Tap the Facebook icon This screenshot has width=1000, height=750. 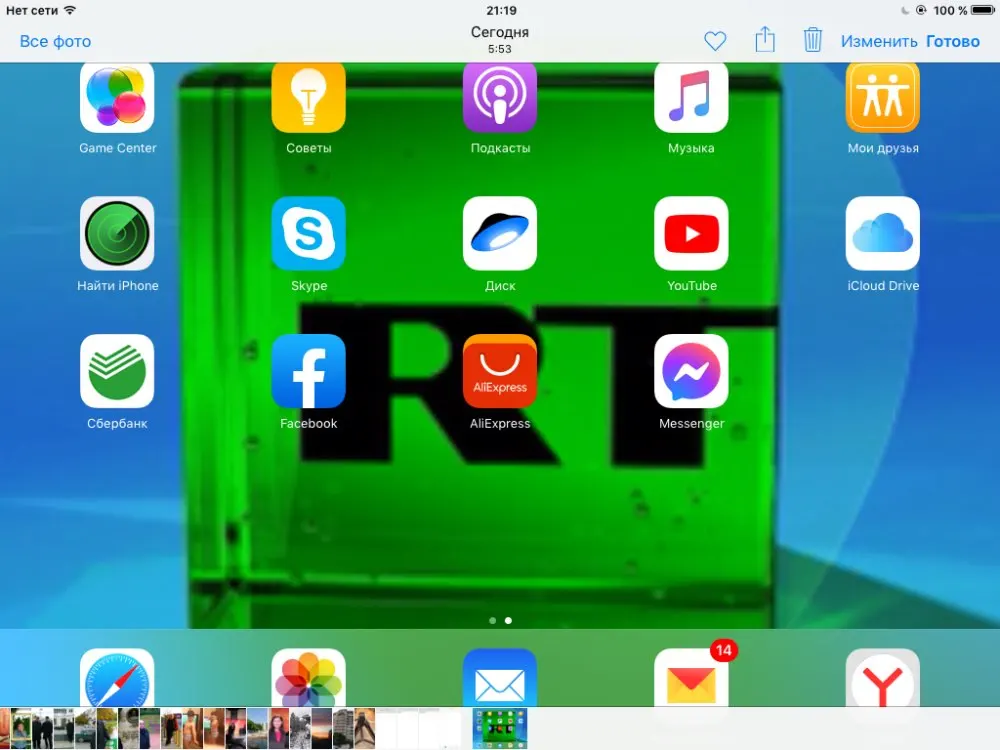309,371
